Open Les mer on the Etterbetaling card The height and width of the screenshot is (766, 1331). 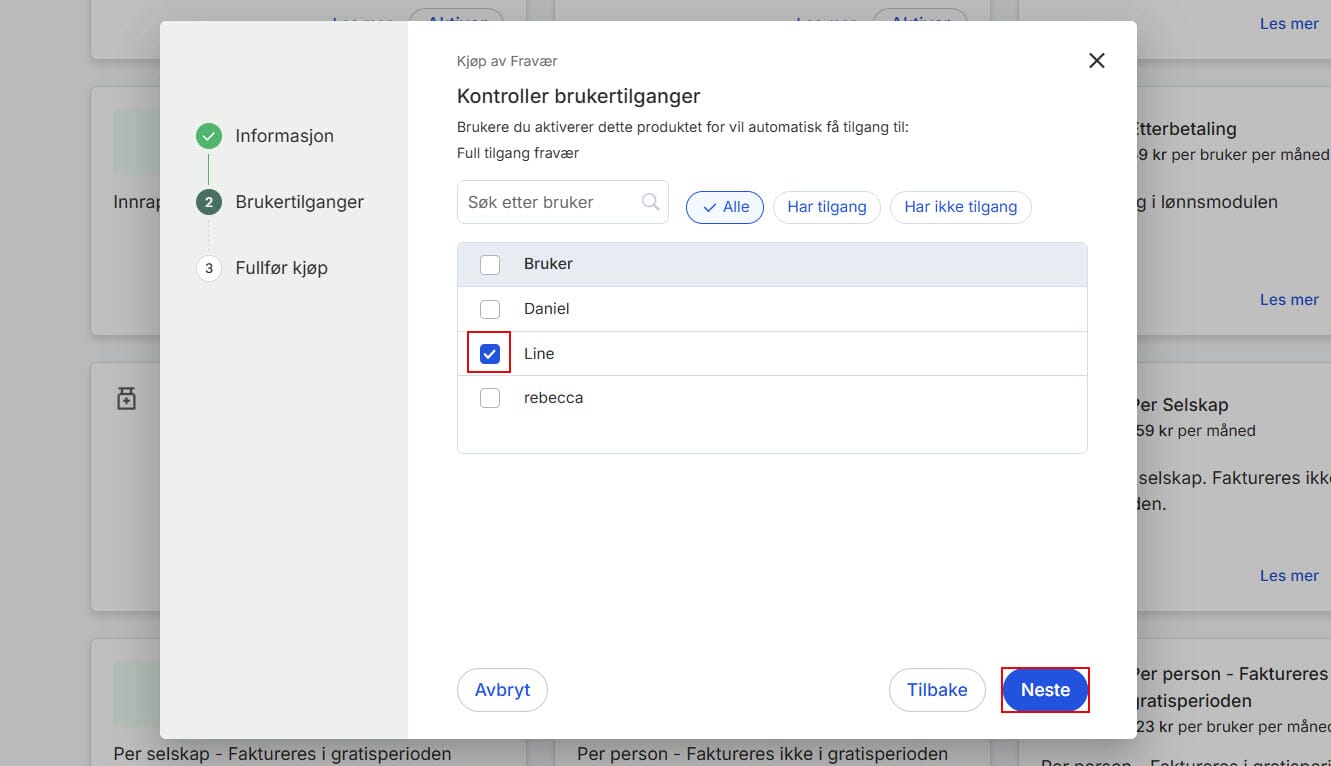(1289, 300)
